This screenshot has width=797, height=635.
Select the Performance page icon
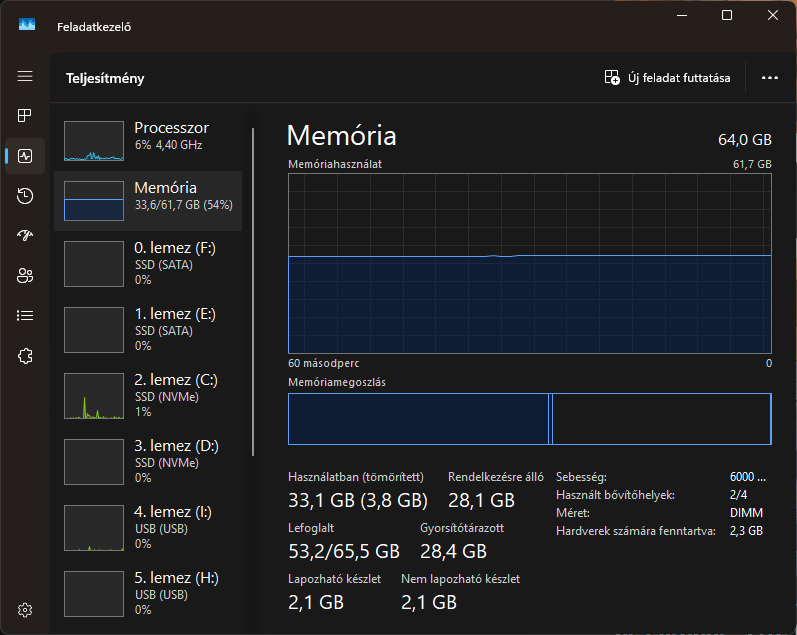tap(25, 156)
